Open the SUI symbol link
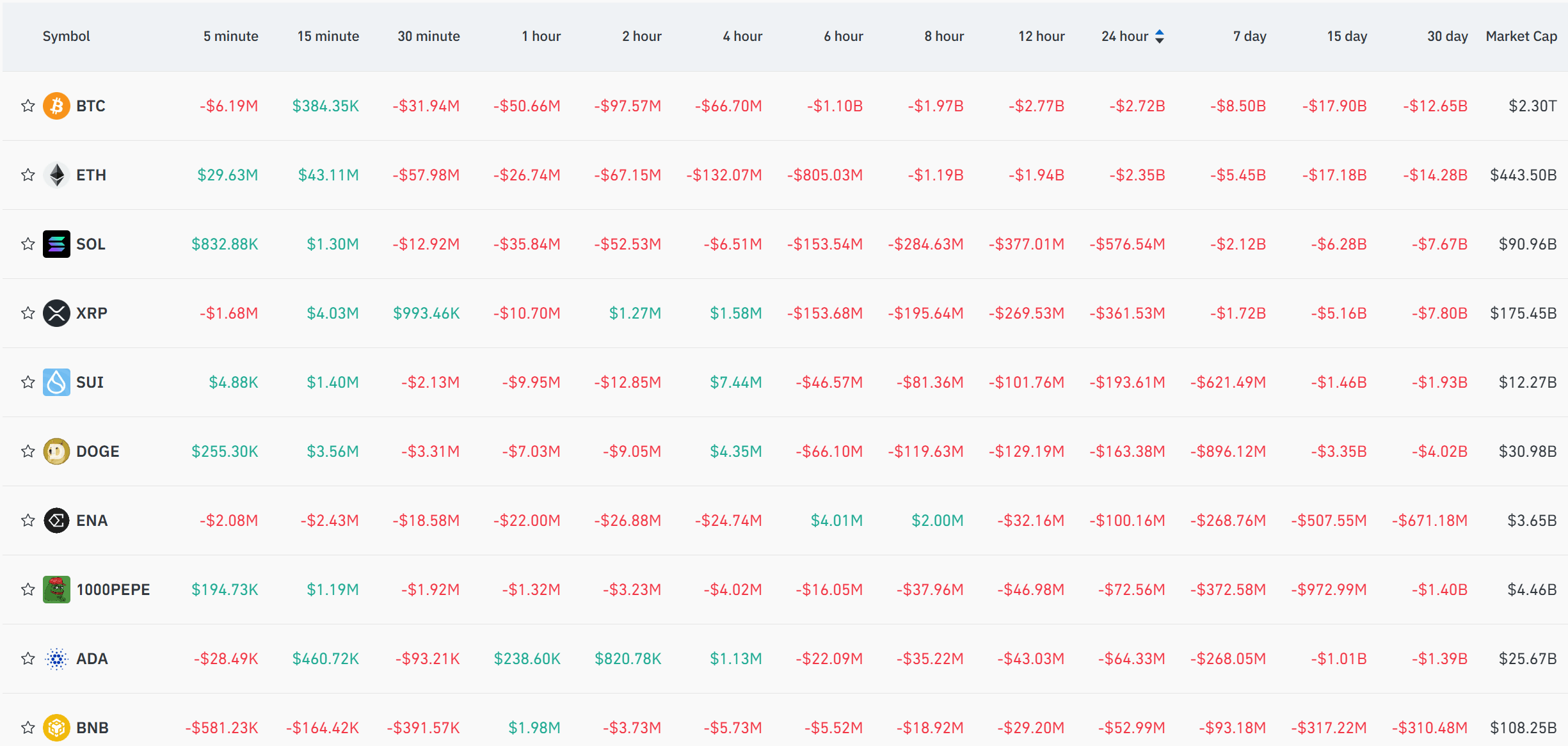 coord(90,383)
